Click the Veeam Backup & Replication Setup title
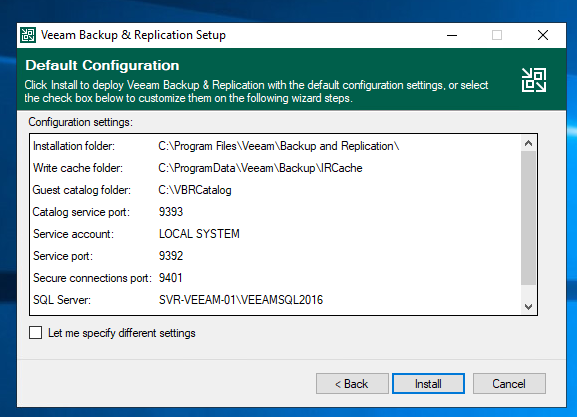The image size is (577, 417). (x=133, y=35)
